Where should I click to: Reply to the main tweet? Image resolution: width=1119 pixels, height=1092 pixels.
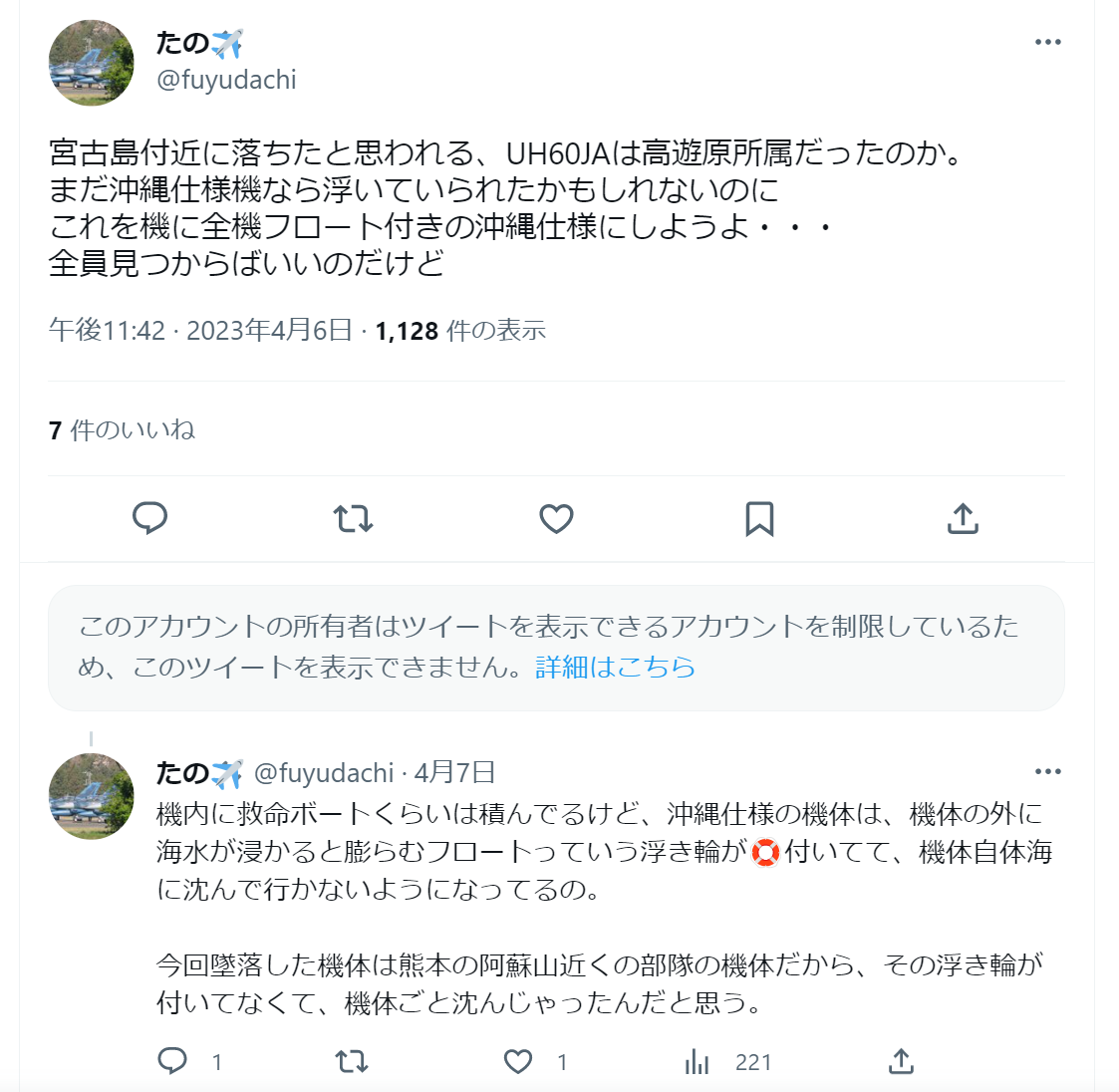click(150, 518)
